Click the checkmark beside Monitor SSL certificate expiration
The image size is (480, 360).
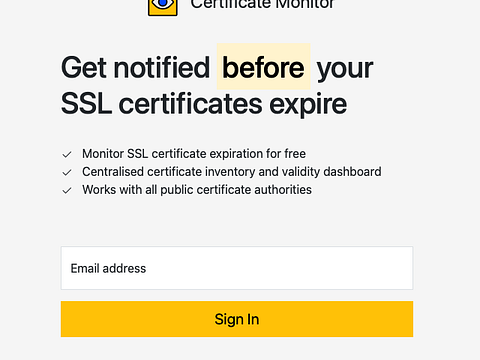(x=67, y=155)
